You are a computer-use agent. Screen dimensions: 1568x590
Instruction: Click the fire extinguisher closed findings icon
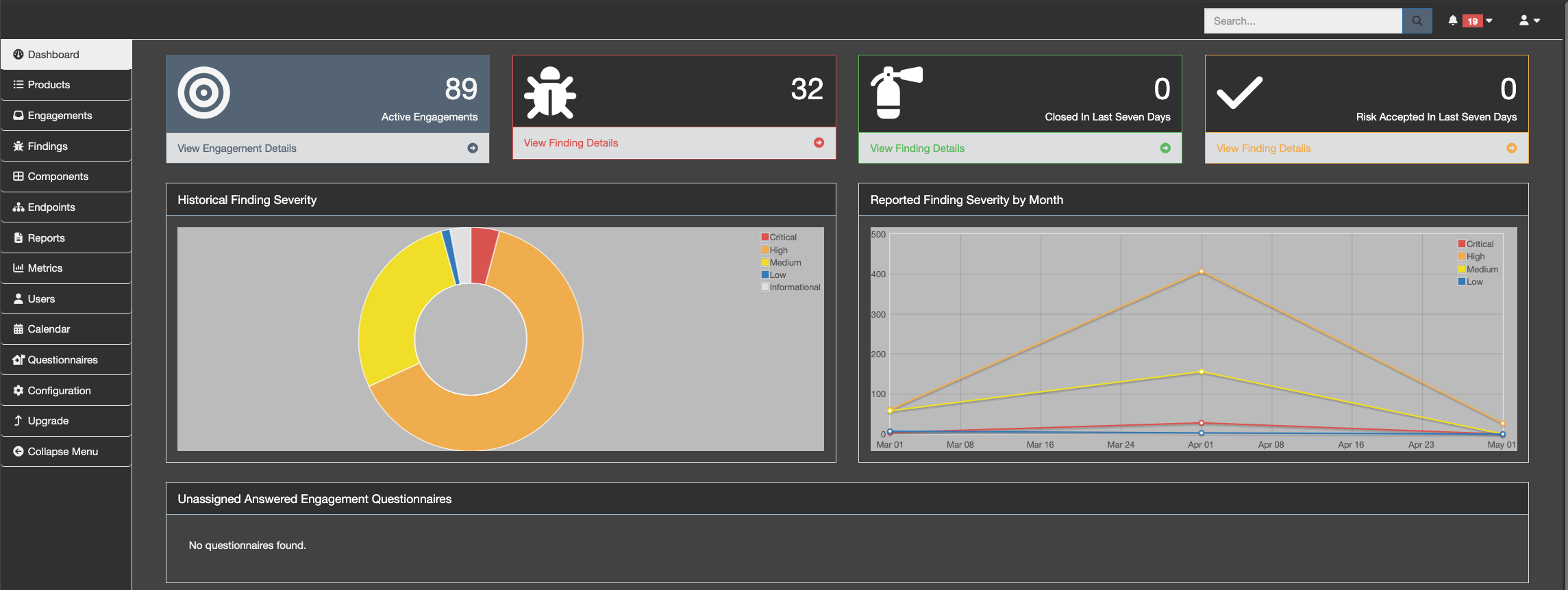click(895, 92)
